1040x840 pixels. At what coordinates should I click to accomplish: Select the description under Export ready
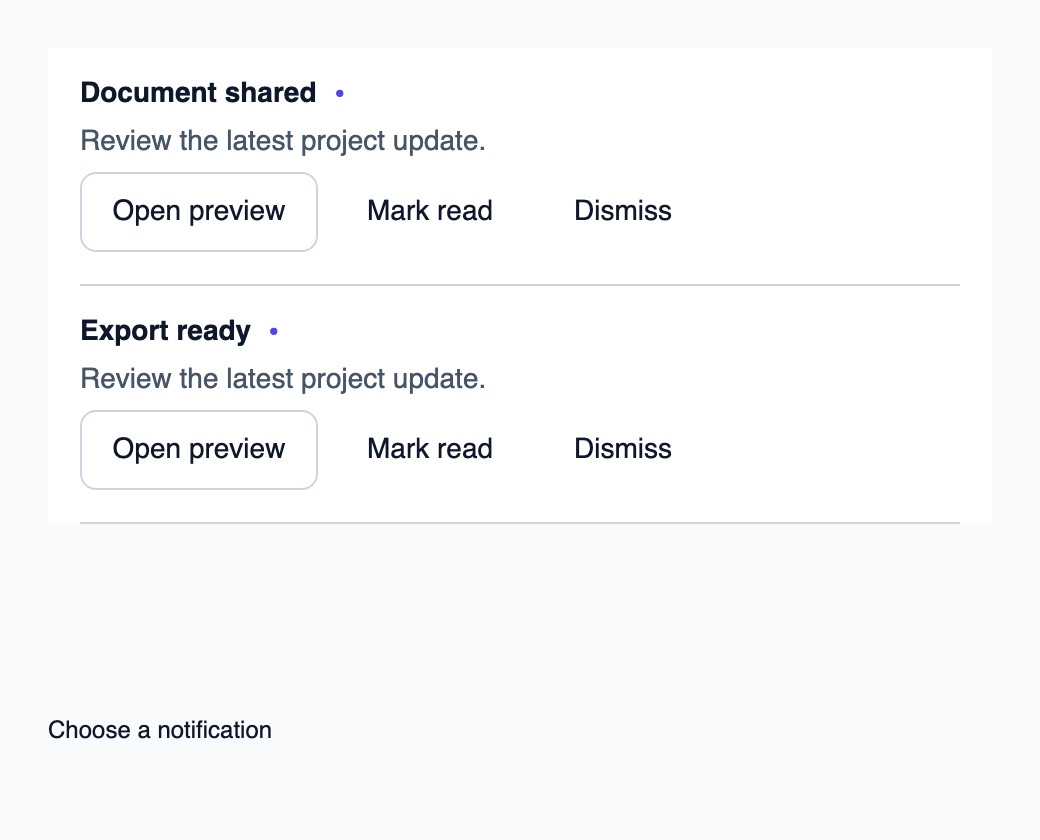283,379
